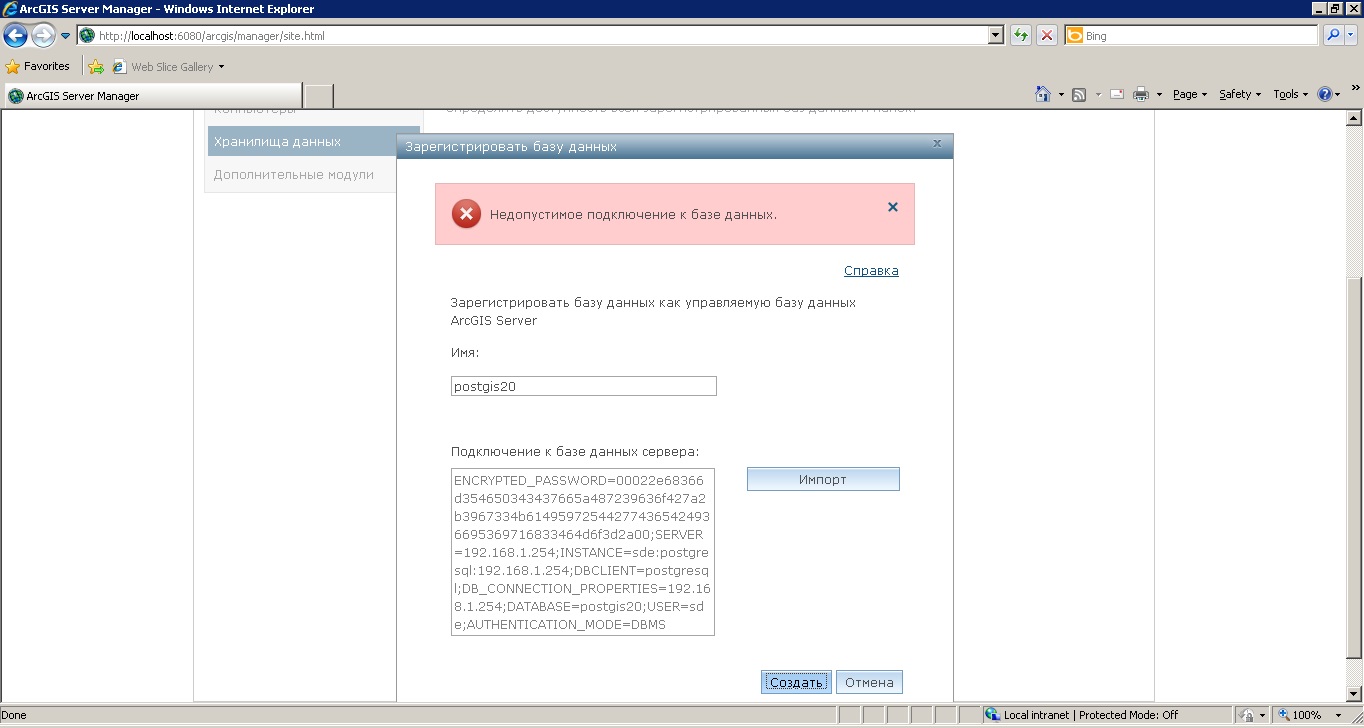Open the Page menu
This screenshot has height=728, width=1364.
coord(1189,94)
